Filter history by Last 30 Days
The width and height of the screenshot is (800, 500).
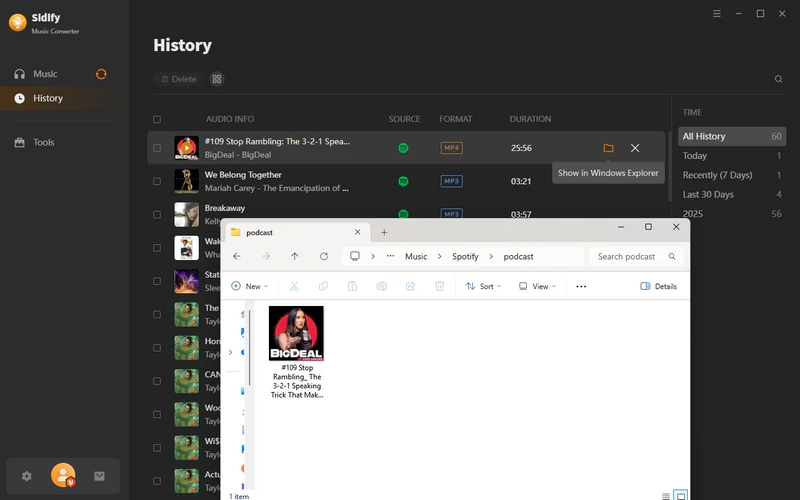coord(732,194)
